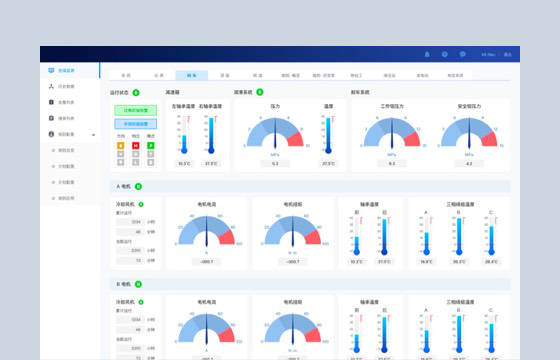Click the hierarchy icon in the sidebar
Image resolution: width=560 pixels, height=360 pixels.
click(x=51, y=86)
